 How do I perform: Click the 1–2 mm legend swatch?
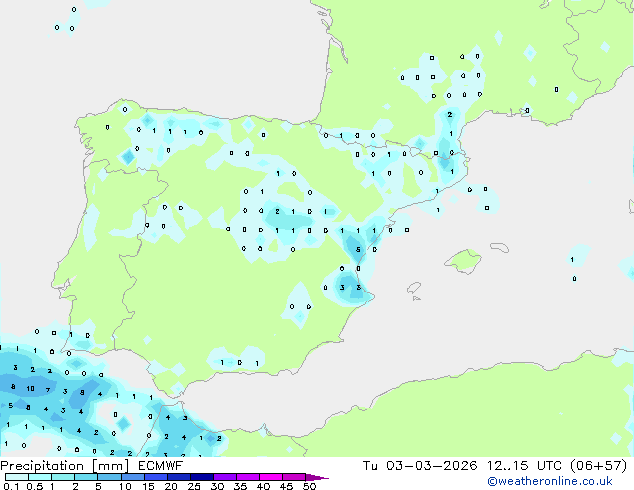point(63,477)
